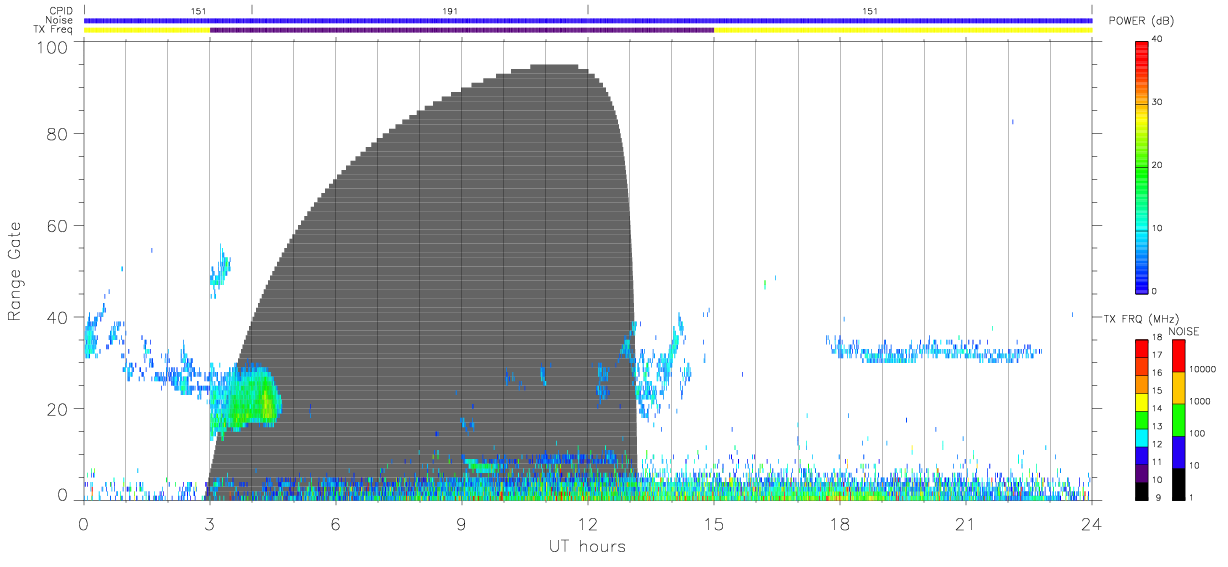Click TX FRQ scale tick label '13'

[1157, 426]
